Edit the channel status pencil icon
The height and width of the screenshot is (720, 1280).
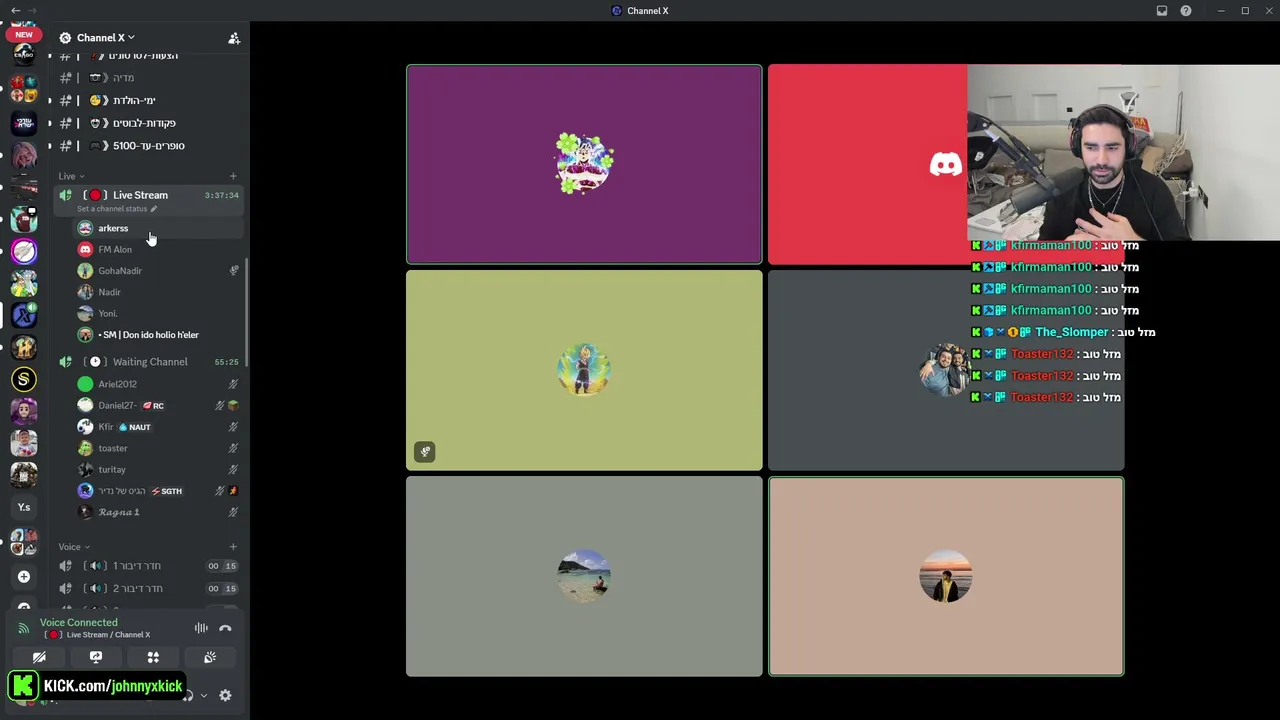coord(153,209)
